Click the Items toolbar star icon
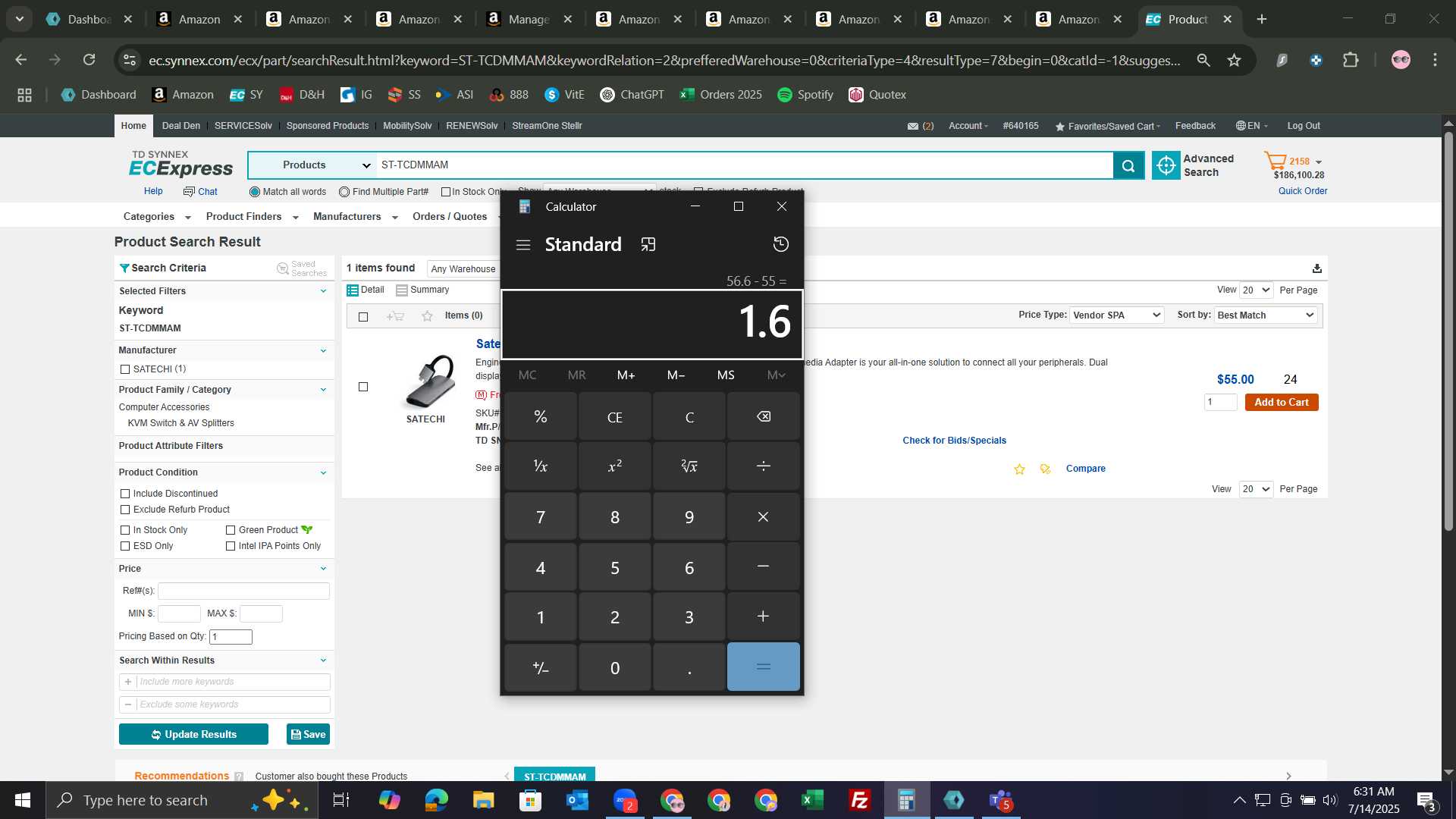 click(427, 316)
